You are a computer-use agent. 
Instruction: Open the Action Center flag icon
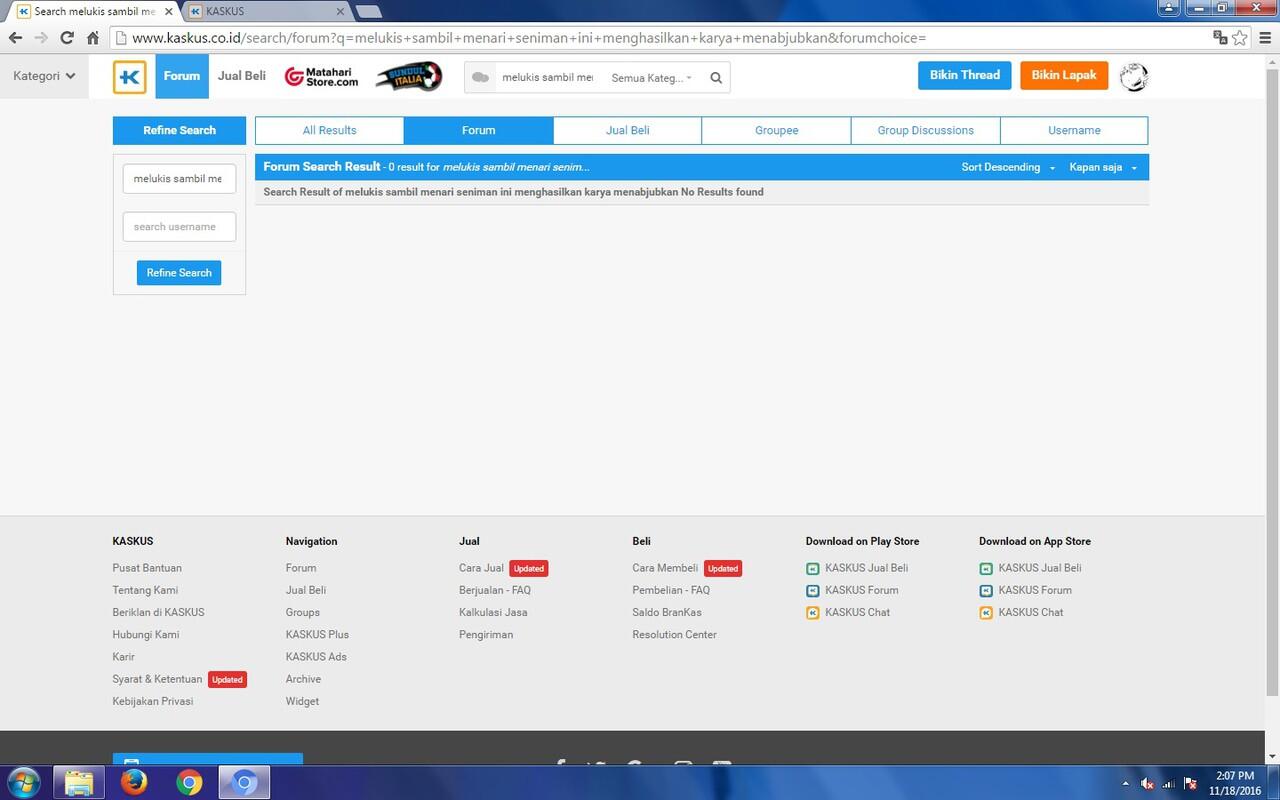point(1190,783)
